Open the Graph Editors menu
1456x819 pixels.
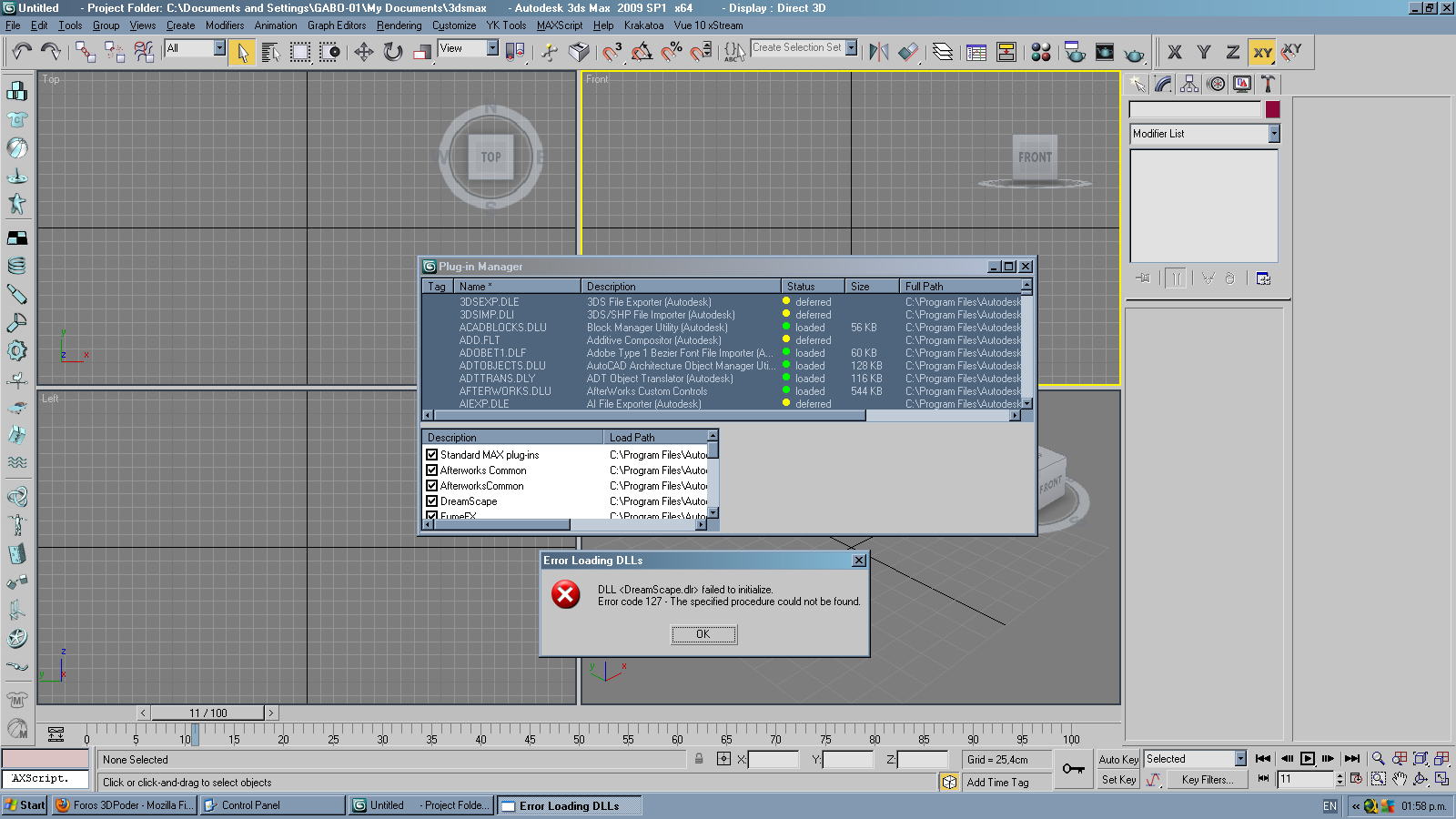(x=337, y=25)
